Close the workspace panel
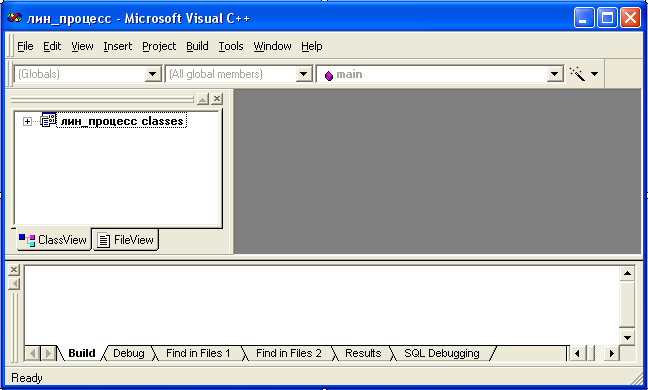 (x=217, y=99)
